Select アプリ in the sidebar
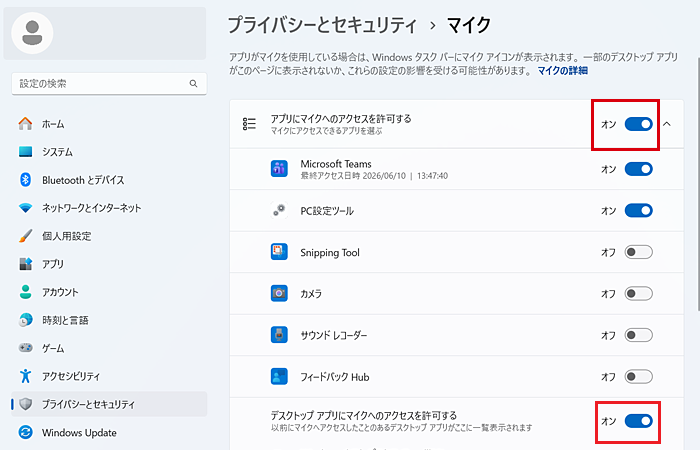Viewport: 700px width, 450px height. (109, 264)
